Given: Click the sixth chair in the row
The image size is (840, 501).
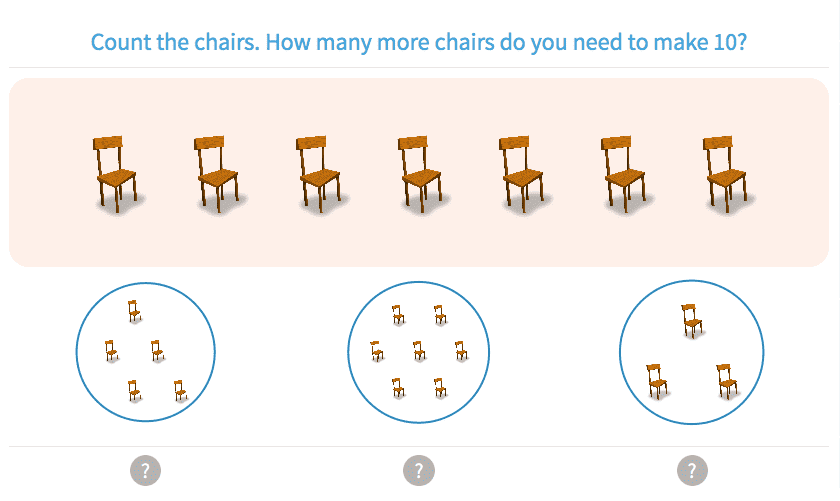Looking at the screenshot, I should 624,174.
